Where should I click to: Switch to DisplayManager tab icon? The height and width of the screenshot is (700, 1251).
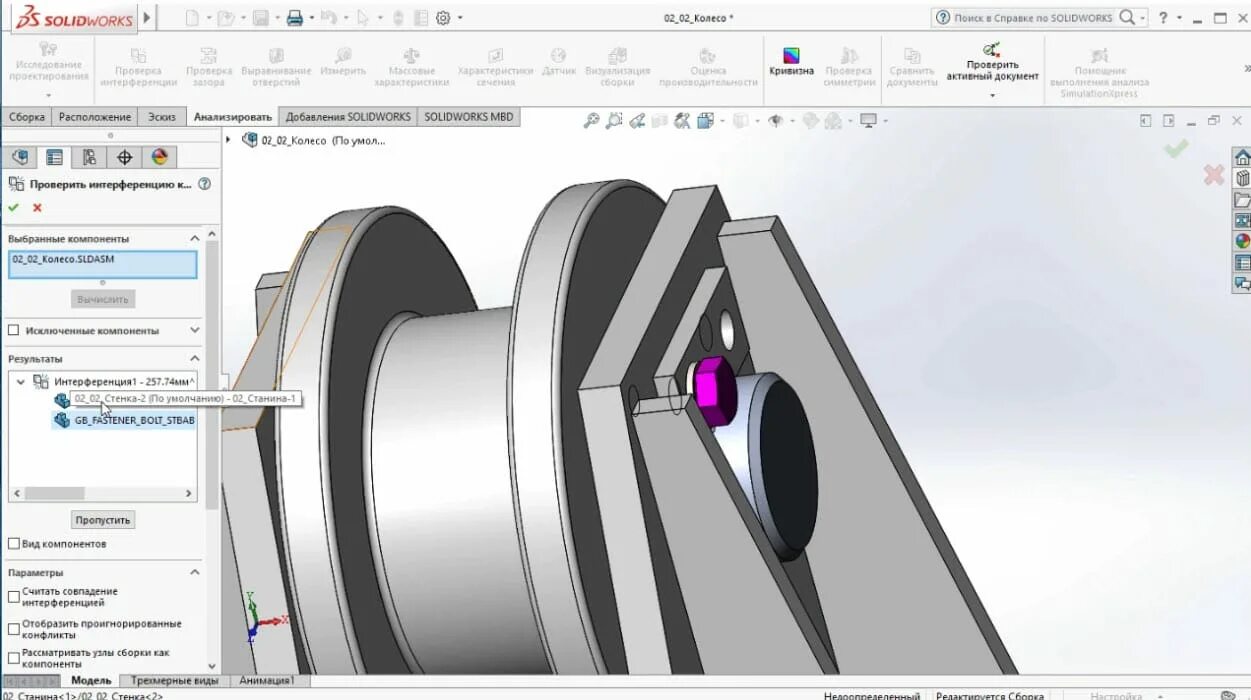point(159,157)
